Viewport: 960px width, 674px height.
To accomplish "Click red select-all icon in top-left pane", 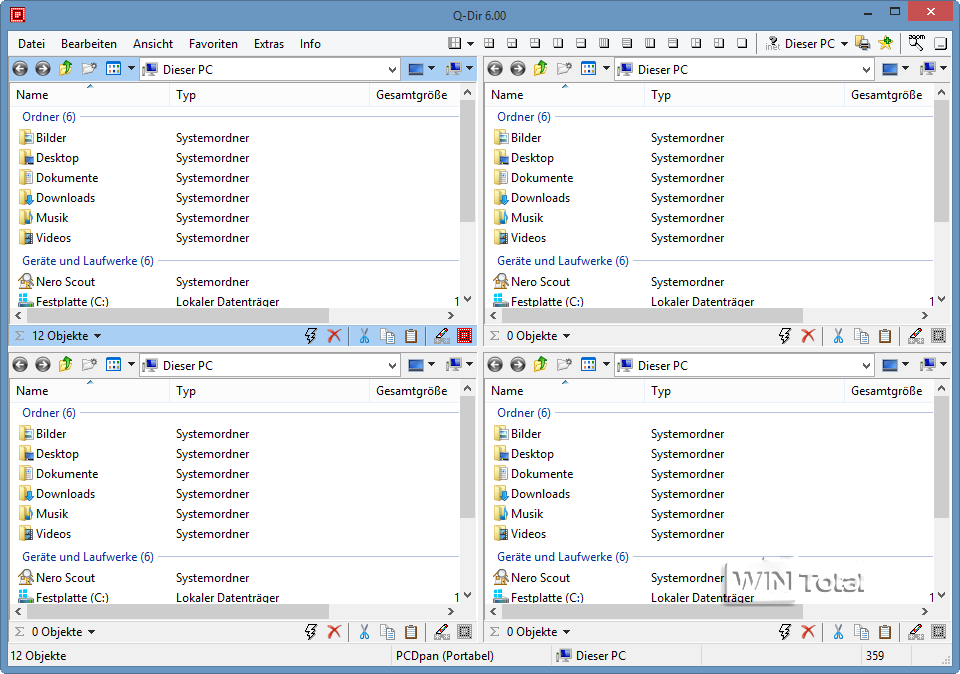I will click(x=465, y=335).
